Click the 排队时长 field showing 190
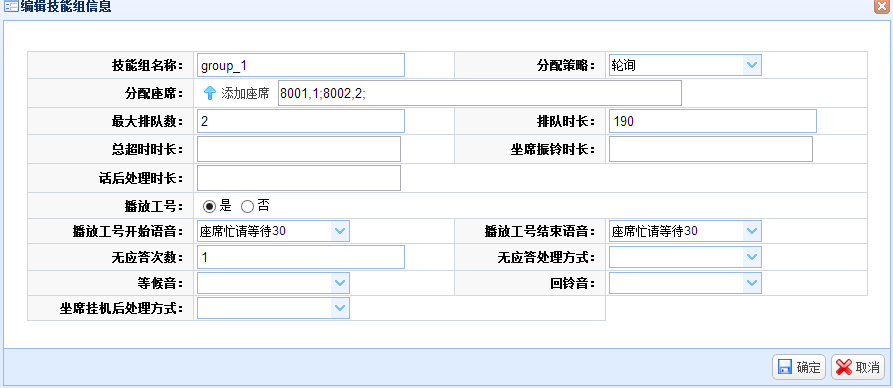 (712, 121)
